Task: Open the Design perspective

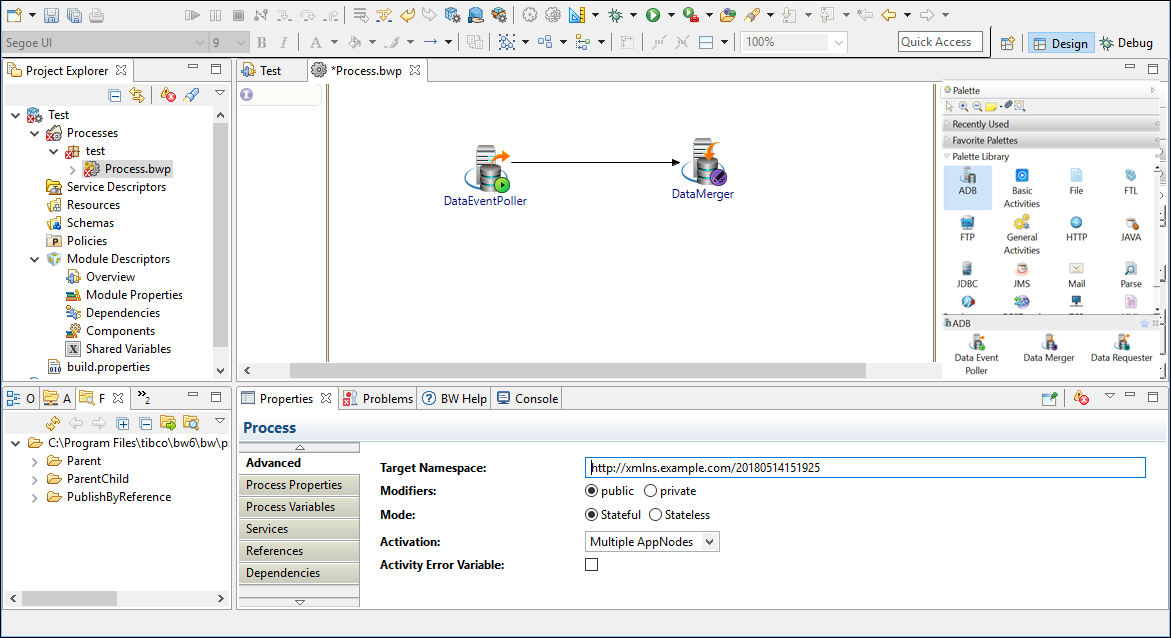Action: 1059,43
